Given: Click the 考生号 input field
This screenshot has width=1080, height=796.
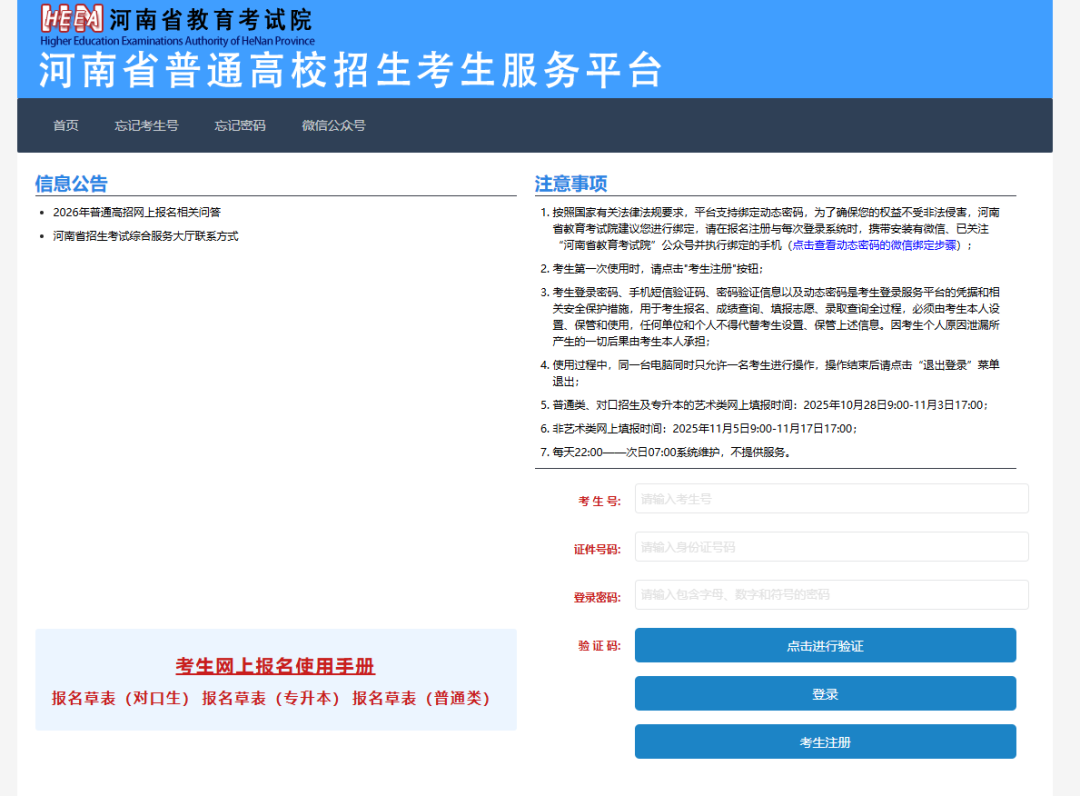Looking at the screenshot, I should pos(831,498).
